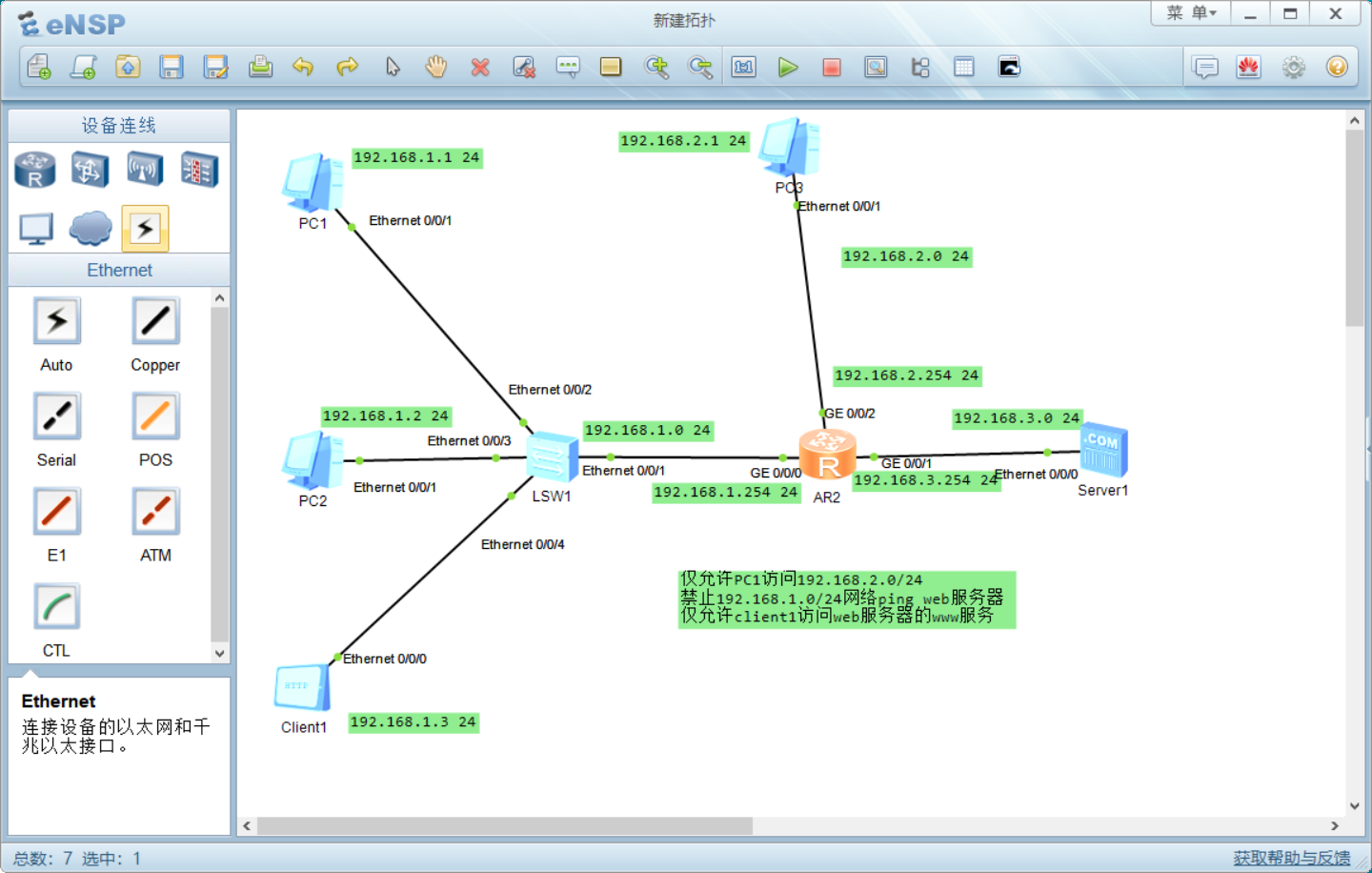This screenshot has height=873, width=1372.
Task: Open all CLI windows icon
Action: tap(1009, 67)
